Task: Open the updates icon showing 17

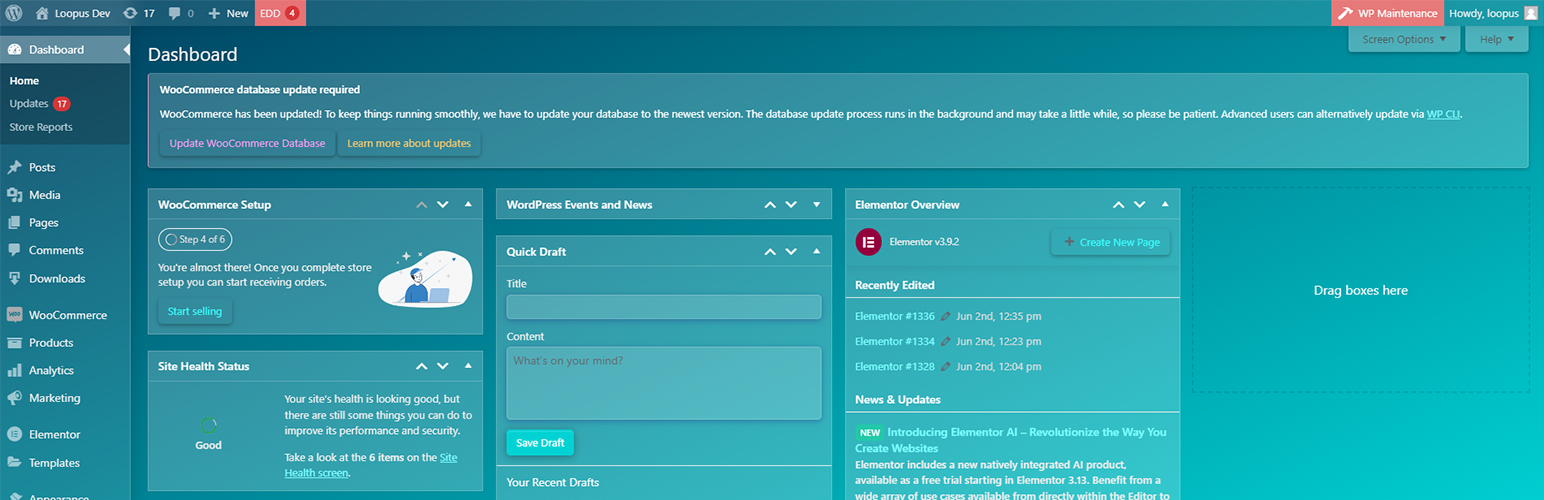Action: [x=130, y=14]
